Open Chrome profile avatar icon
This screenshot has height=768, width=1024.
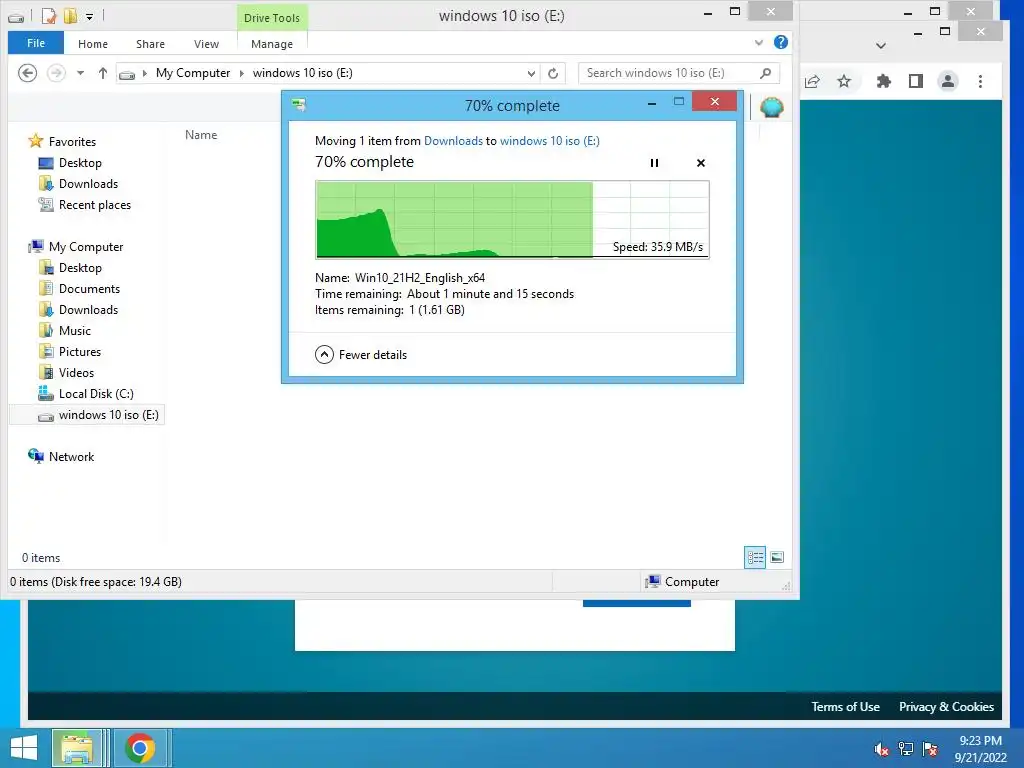point(948,81)
